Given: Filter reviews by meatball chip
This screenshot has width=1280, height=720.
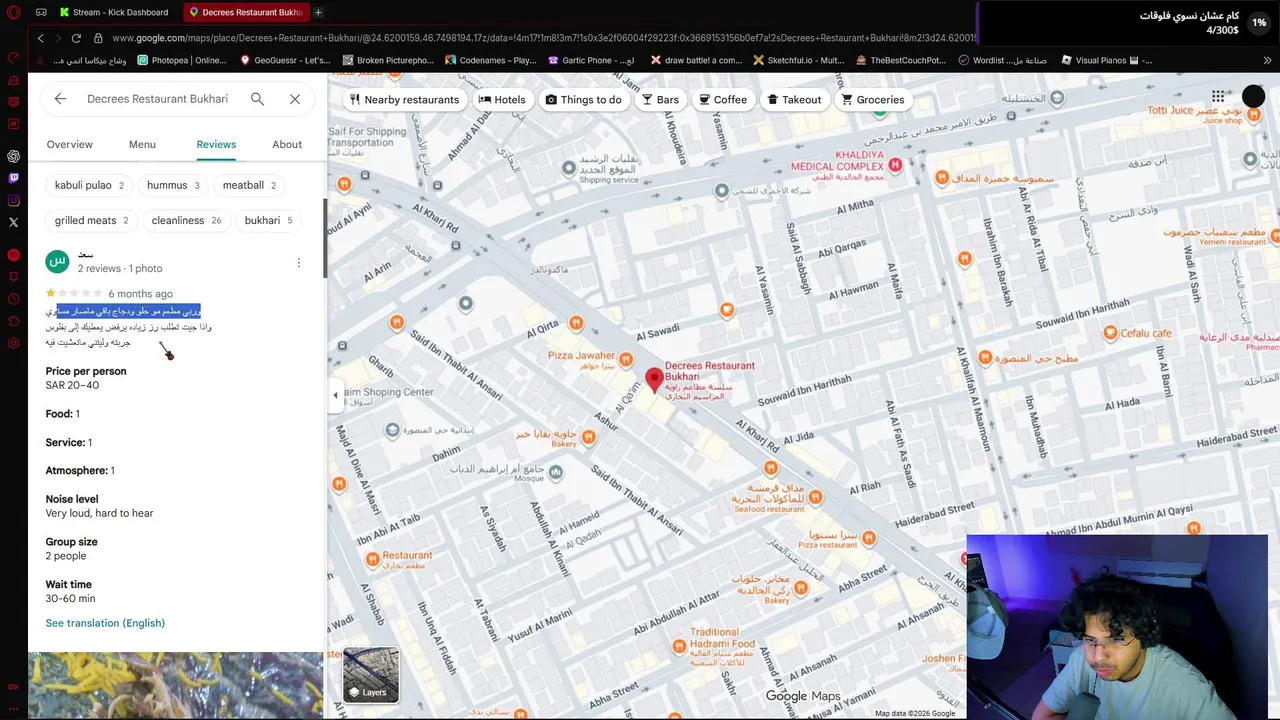Looking at the screenshot, I should pos(249,185).
